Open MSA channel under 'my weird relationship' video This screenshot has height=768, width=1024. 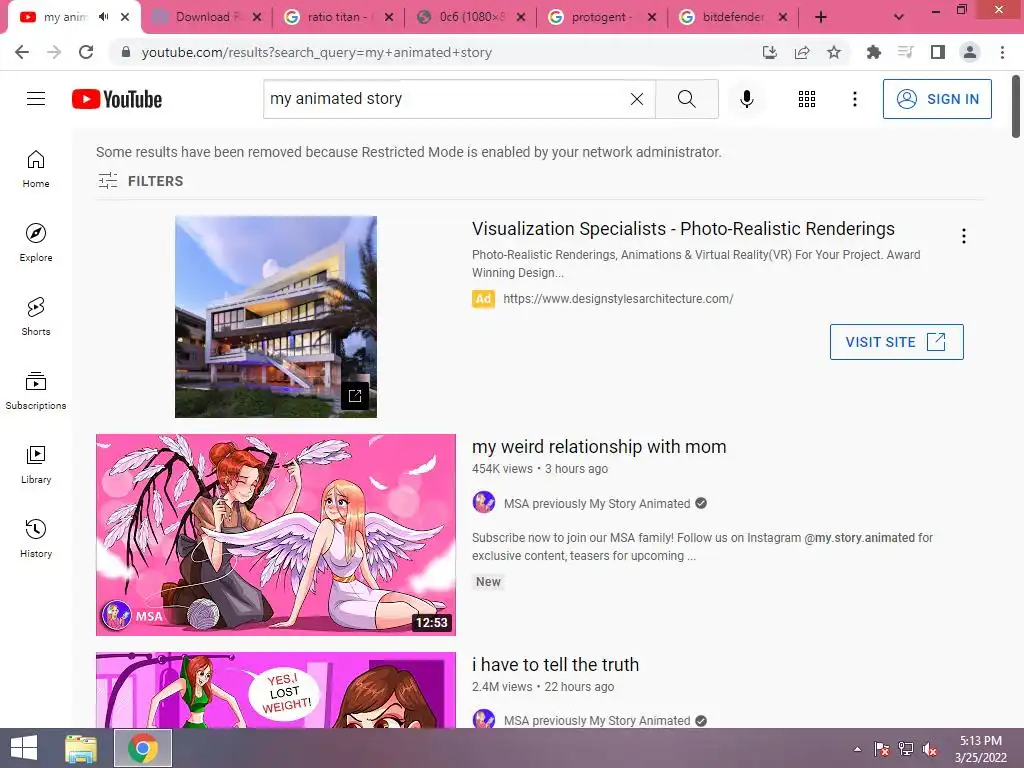click(596, 504)
